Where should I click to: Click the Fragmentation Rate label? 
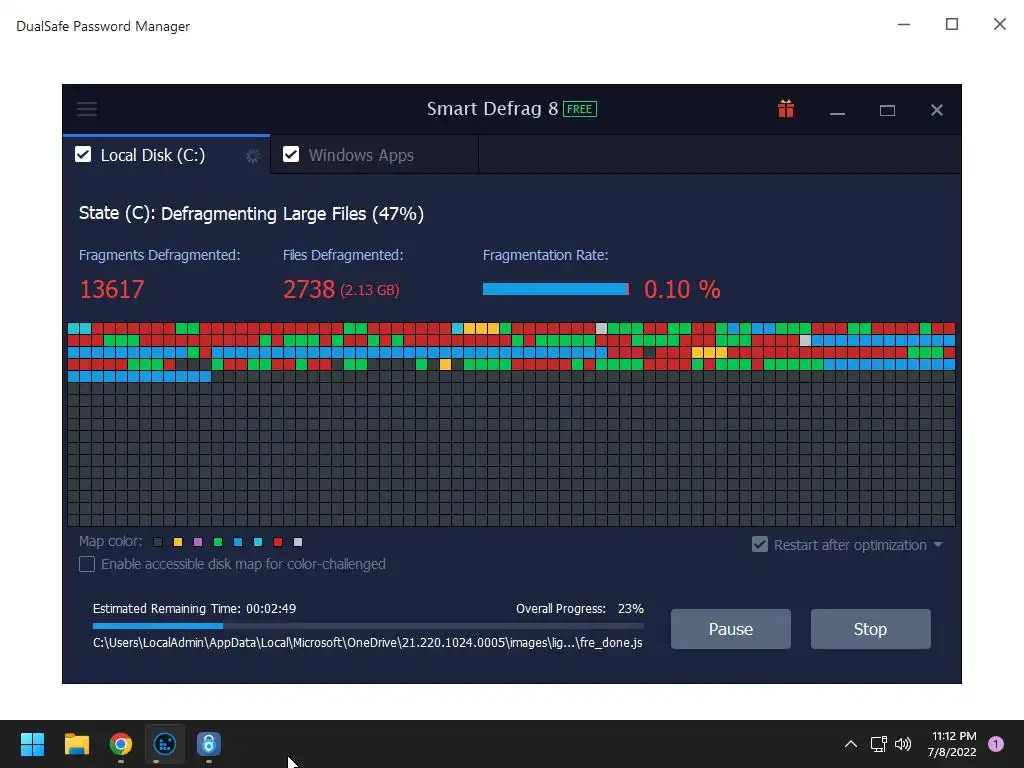tap(545, 255)
